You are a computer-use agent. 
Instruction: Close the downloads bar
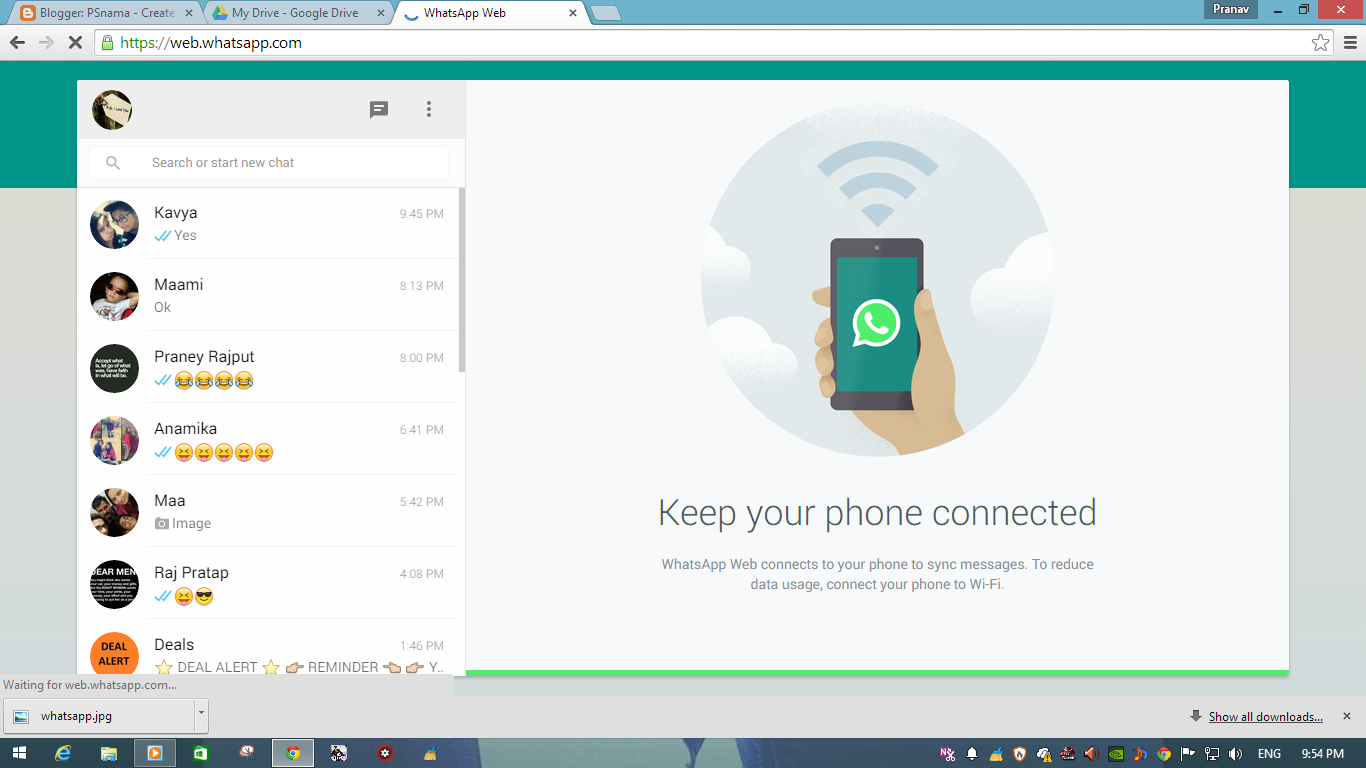1346,716
